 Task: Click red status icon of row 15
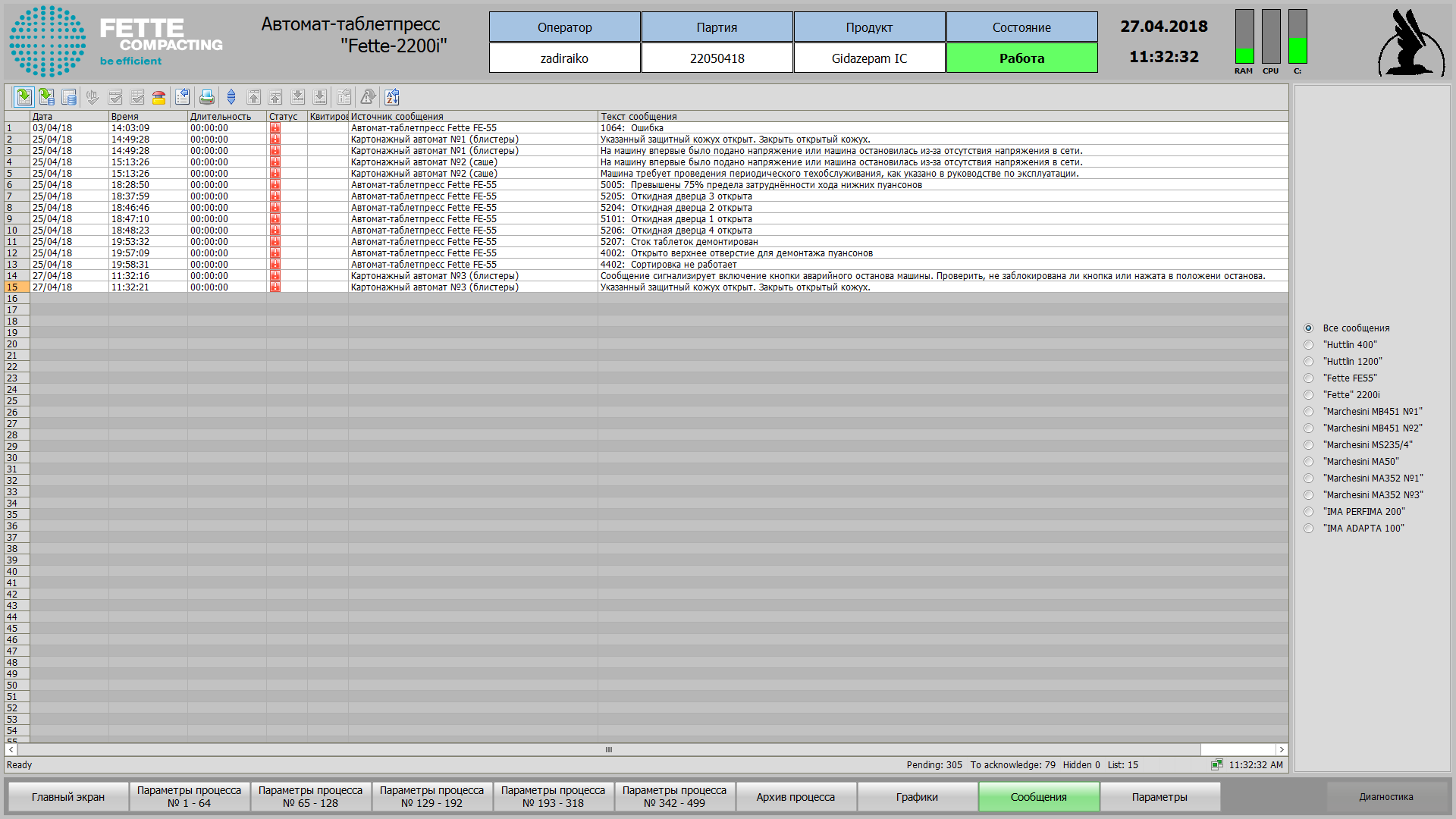point(275,287)
